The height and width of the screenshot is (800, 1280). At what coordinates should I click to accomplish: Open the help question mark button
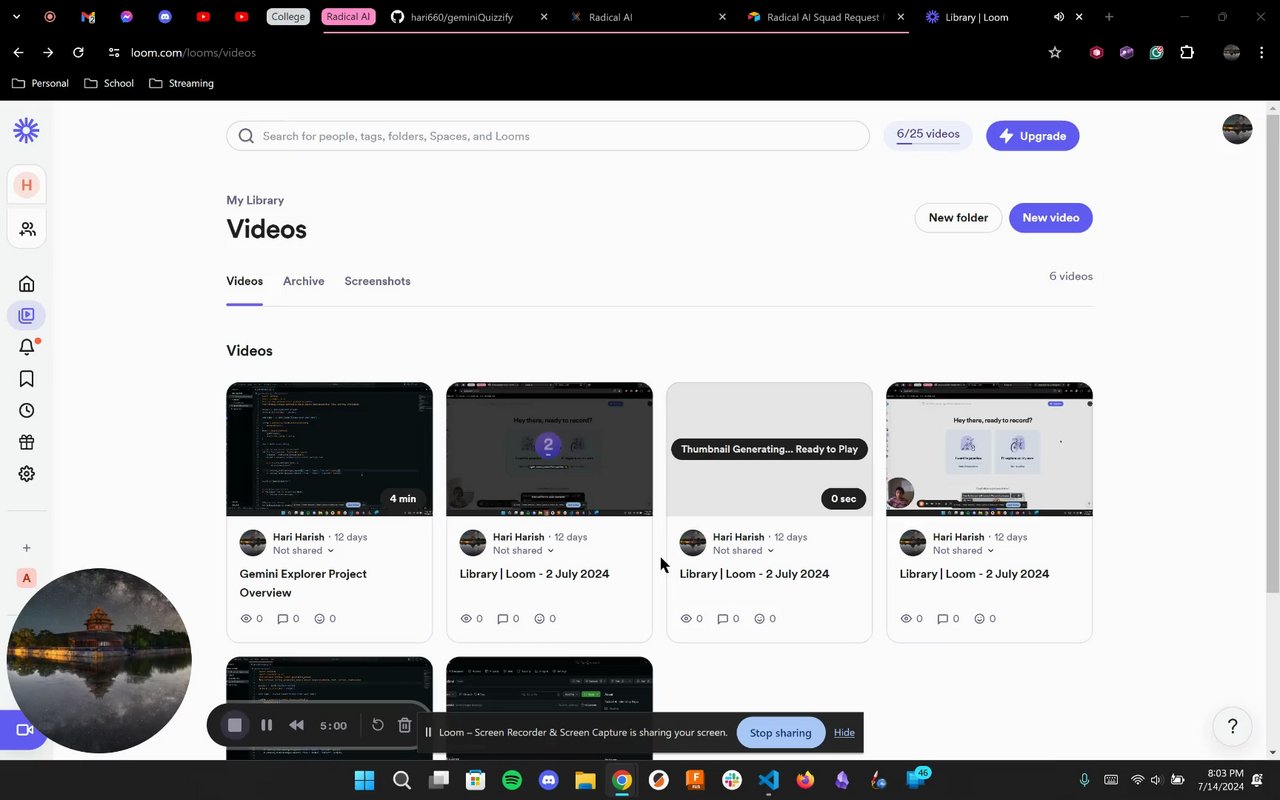point(1233,726)
